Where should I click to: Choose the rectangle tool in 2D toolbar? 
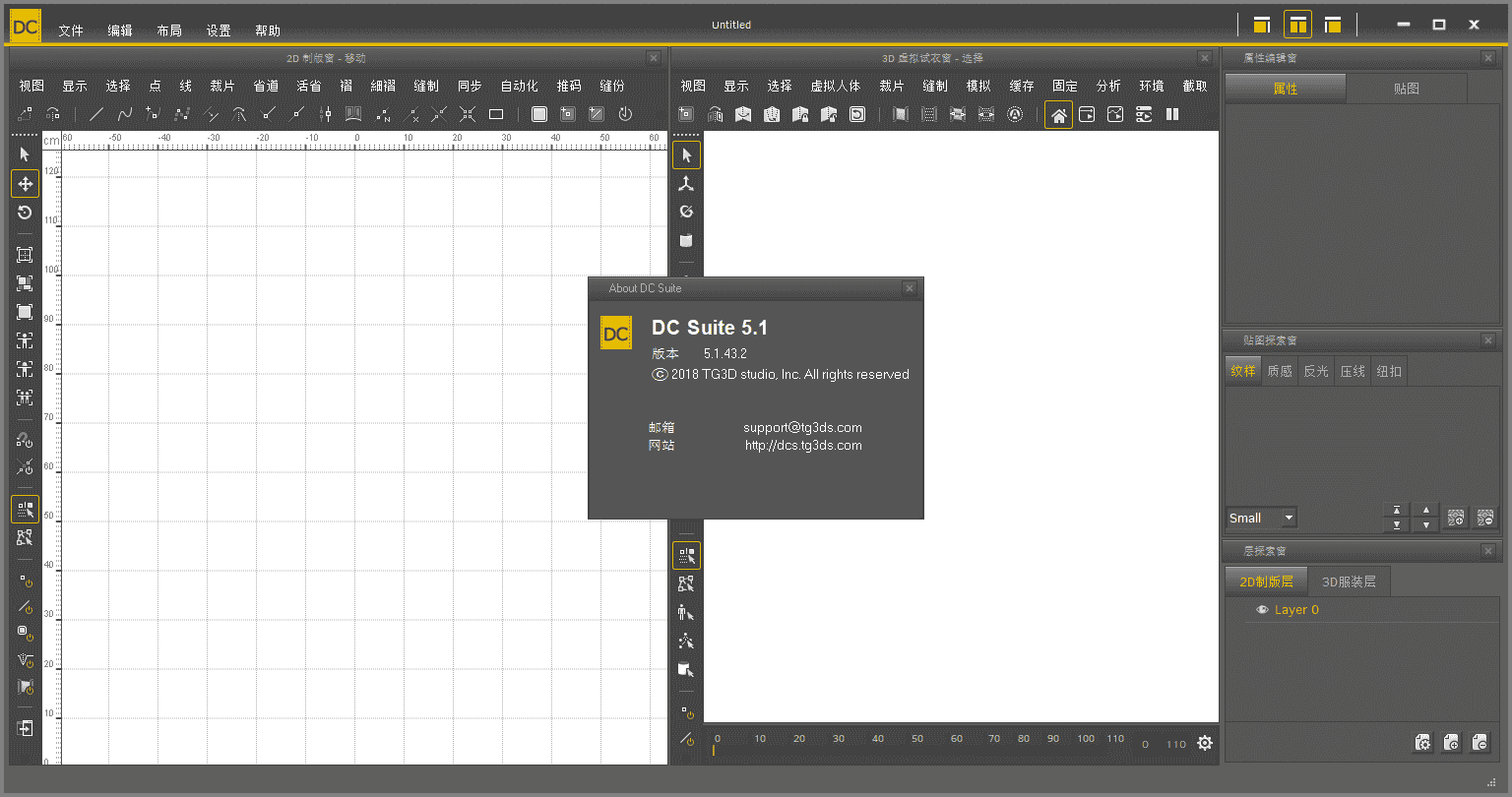tap(496, 114)
